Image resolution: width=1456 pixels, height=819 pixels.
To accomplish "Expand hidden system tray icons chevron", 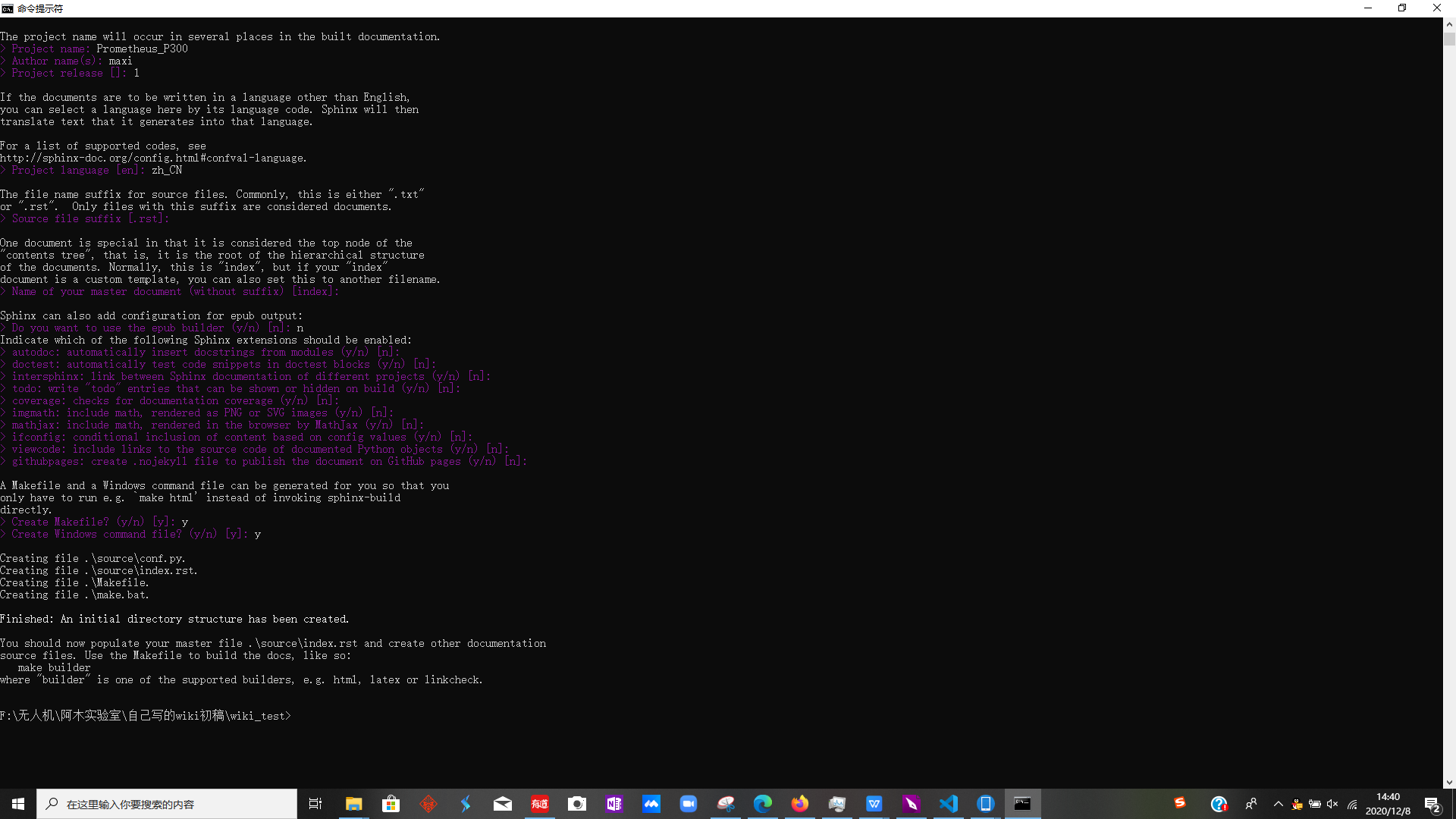I will (x=1278, y=804).
